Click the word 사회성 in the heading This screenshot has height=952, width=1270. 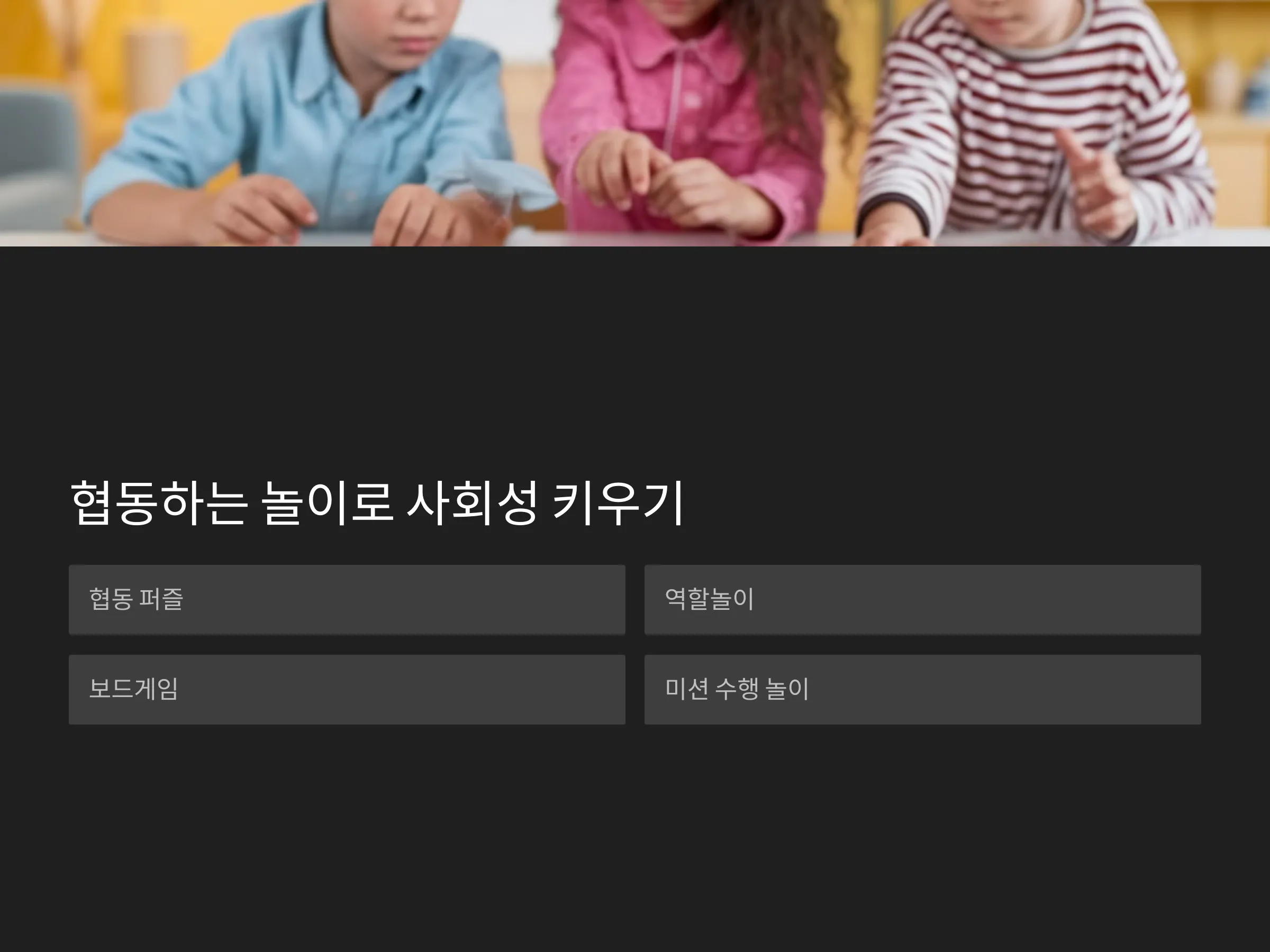pos(473,504)
